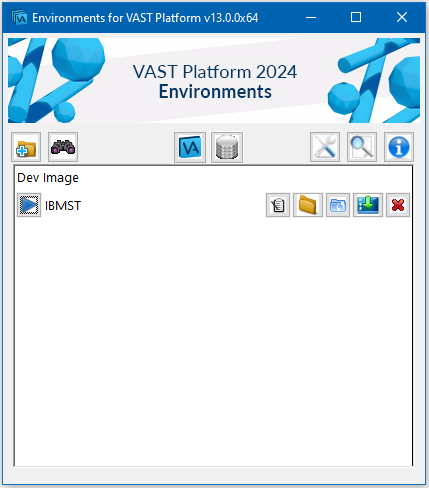429x488 pixels.
Task: Click the IBMST green download arrow icon
Action: [368, 205]
